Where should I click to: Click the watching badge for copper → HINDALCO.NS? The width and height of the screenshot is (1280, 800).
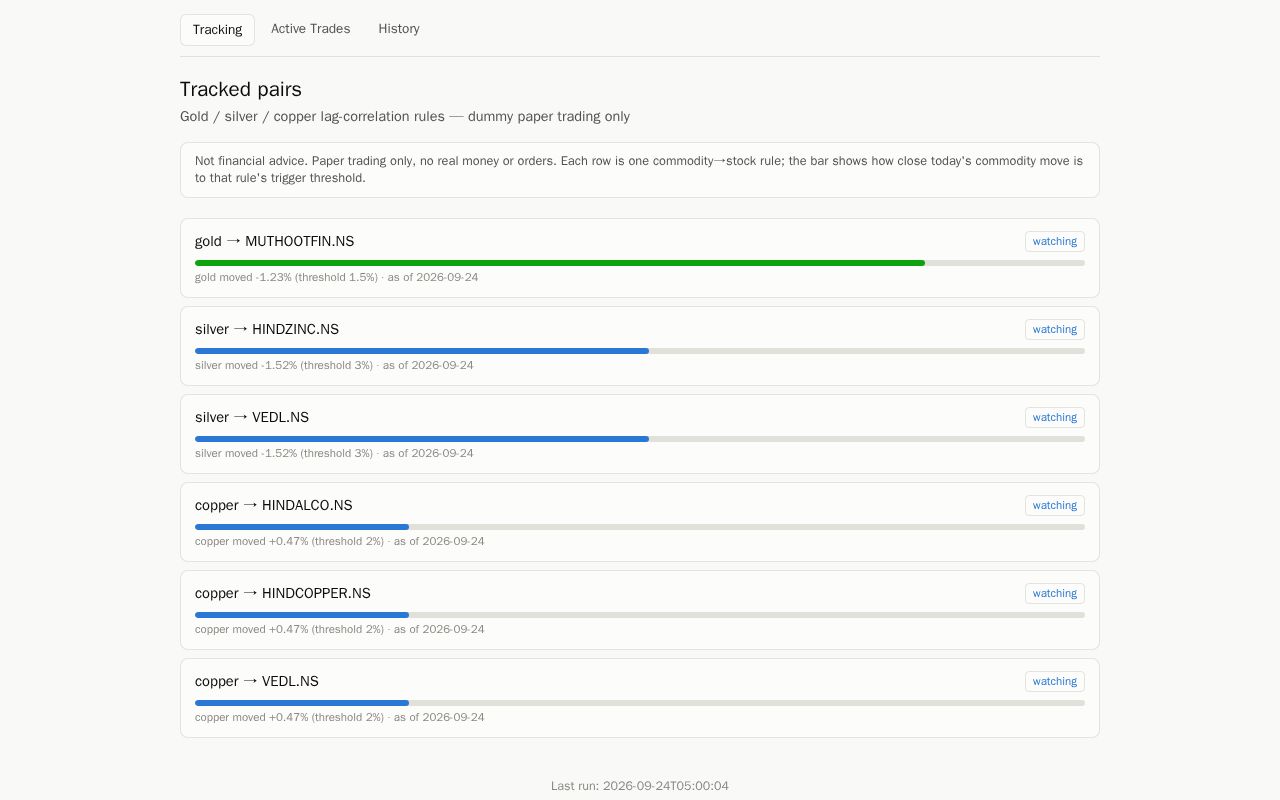point(1055,505)
